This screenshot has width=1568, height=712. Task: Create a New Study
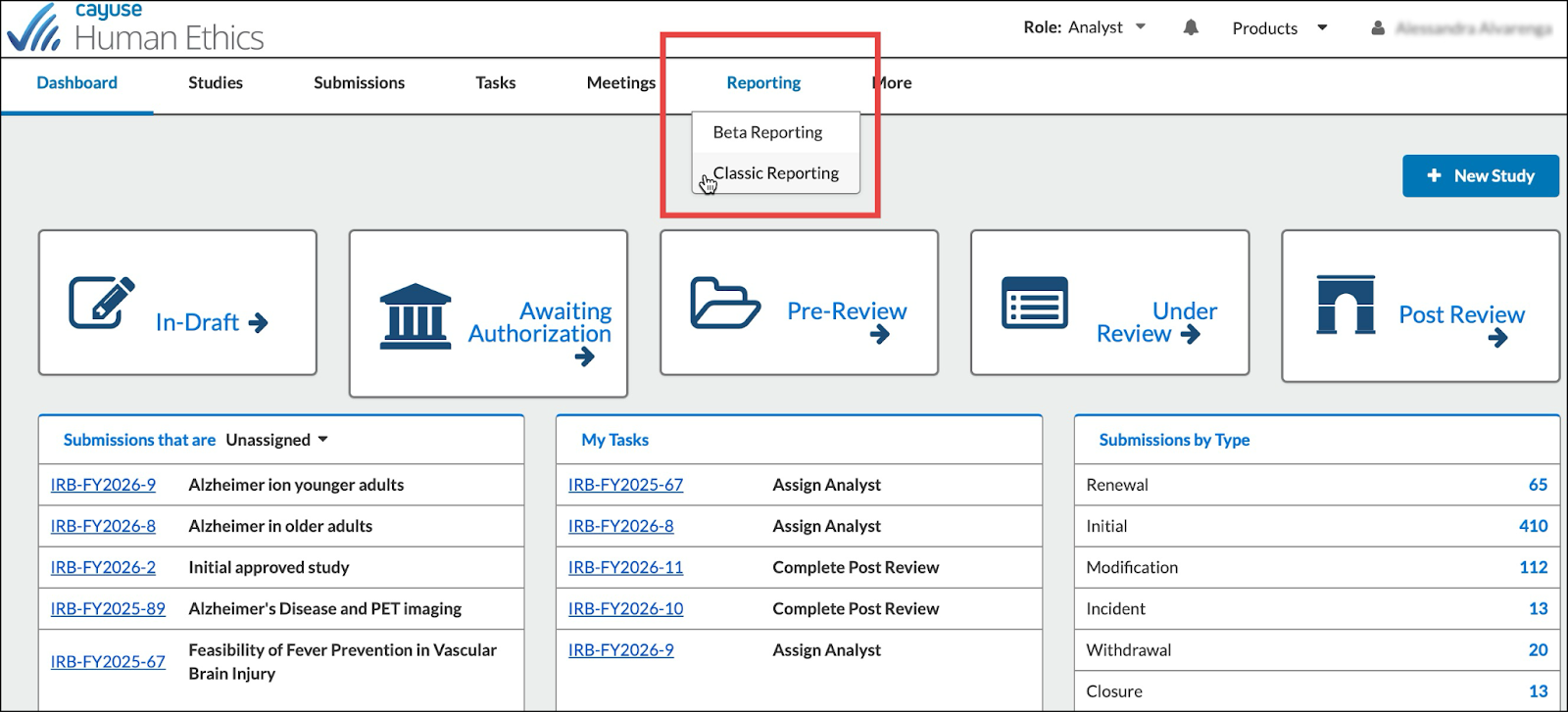(x=1481, y=176)
